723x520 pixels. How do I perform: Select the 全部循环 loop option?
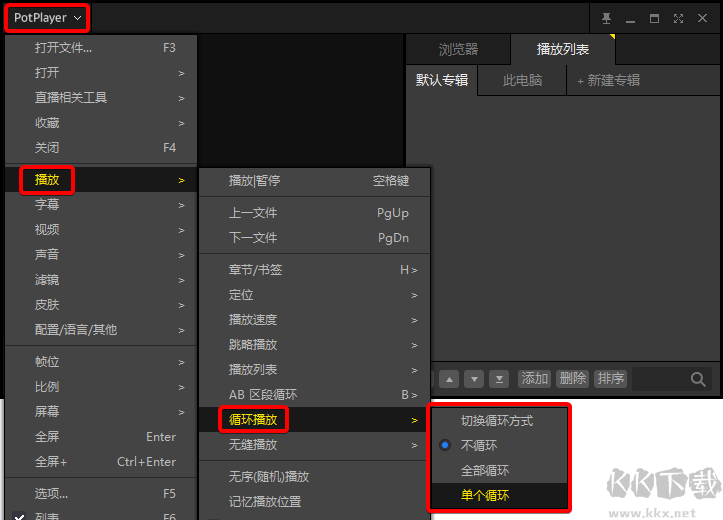[x=499, y=471]
